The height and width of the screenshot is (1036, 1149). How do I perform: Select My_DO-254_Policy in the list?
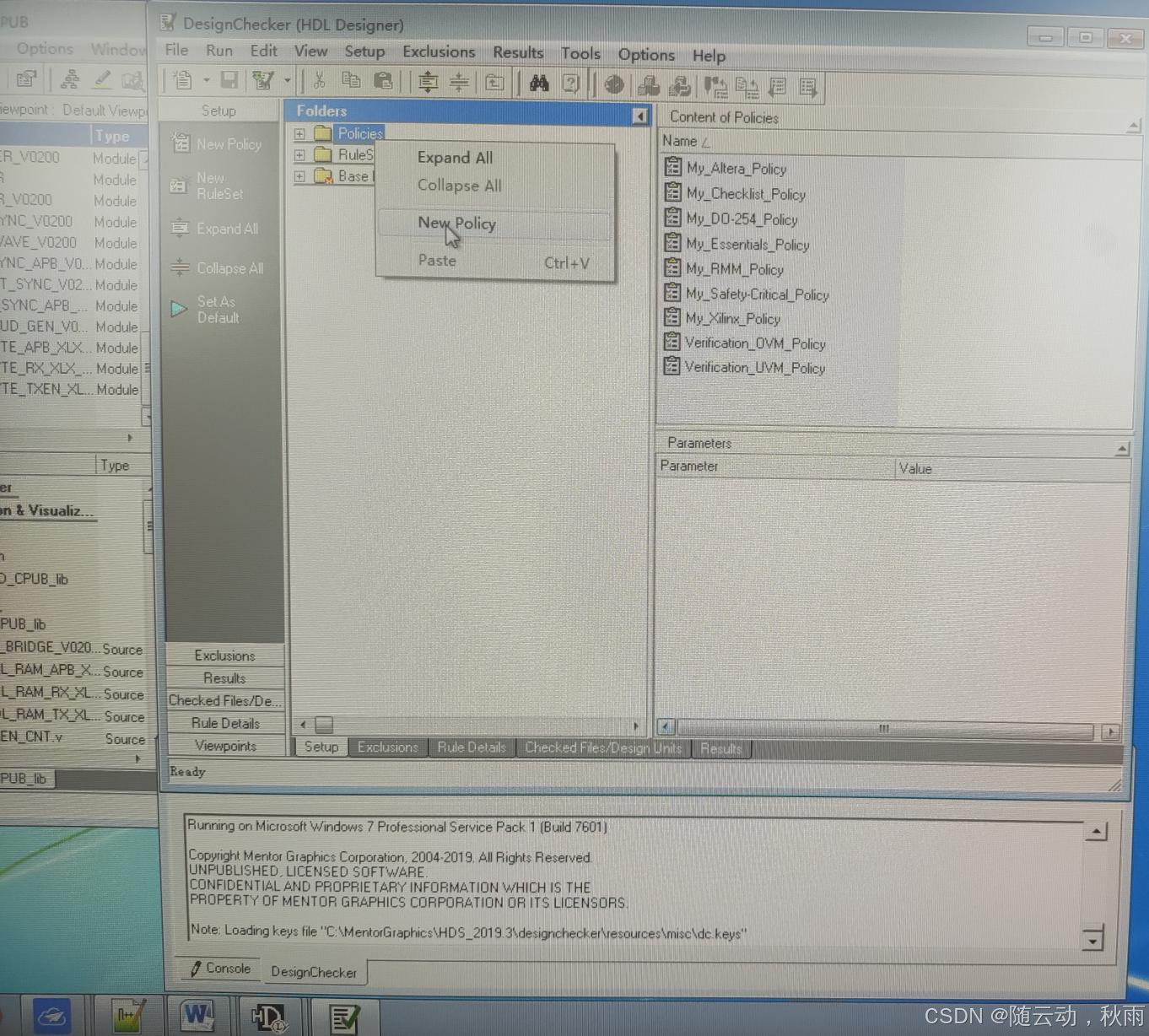742,219
